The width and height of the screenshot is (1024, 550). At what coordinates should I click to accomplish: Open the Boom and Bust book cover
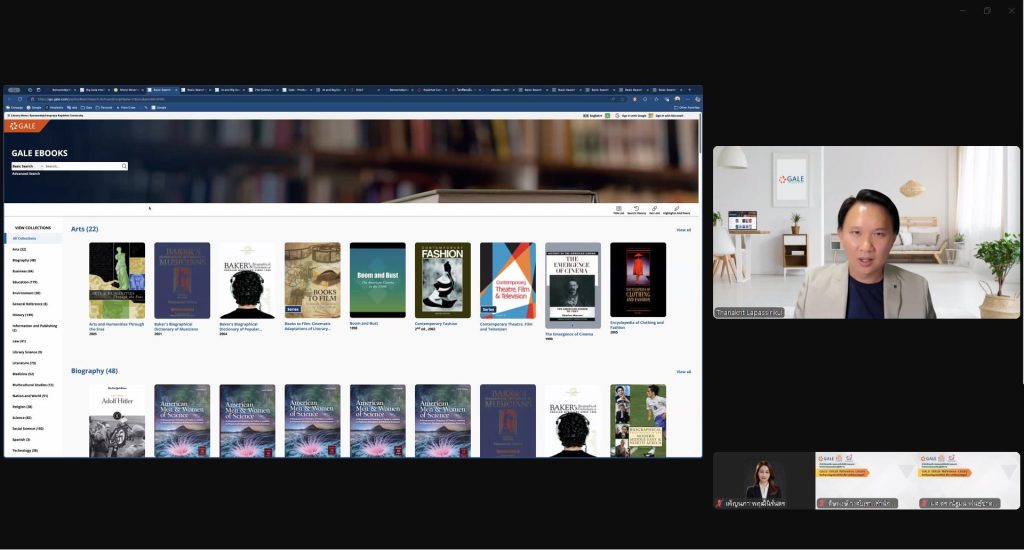coord(377,280)
